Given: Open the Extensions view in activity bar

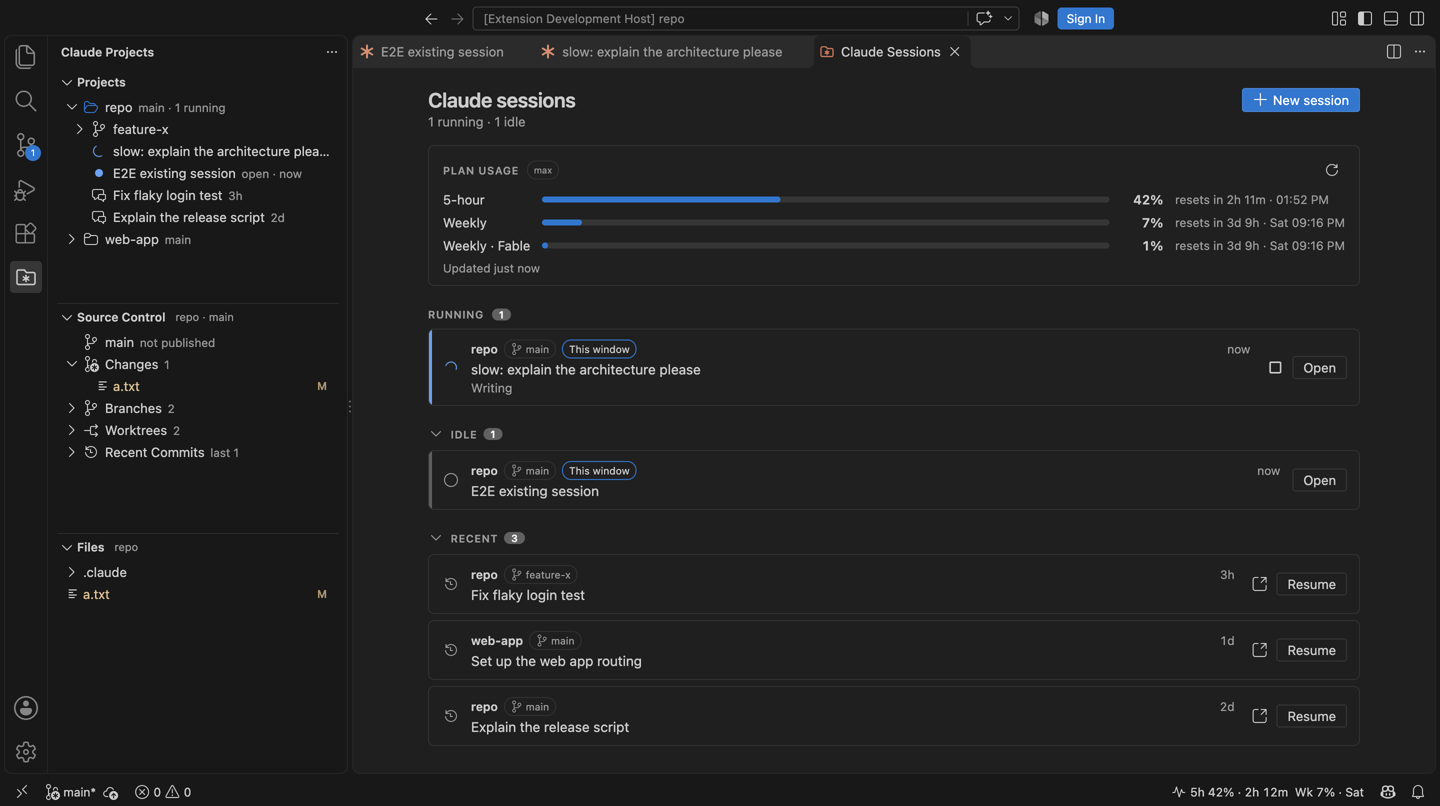Looking at the screenshot, I should coord(26,233).
